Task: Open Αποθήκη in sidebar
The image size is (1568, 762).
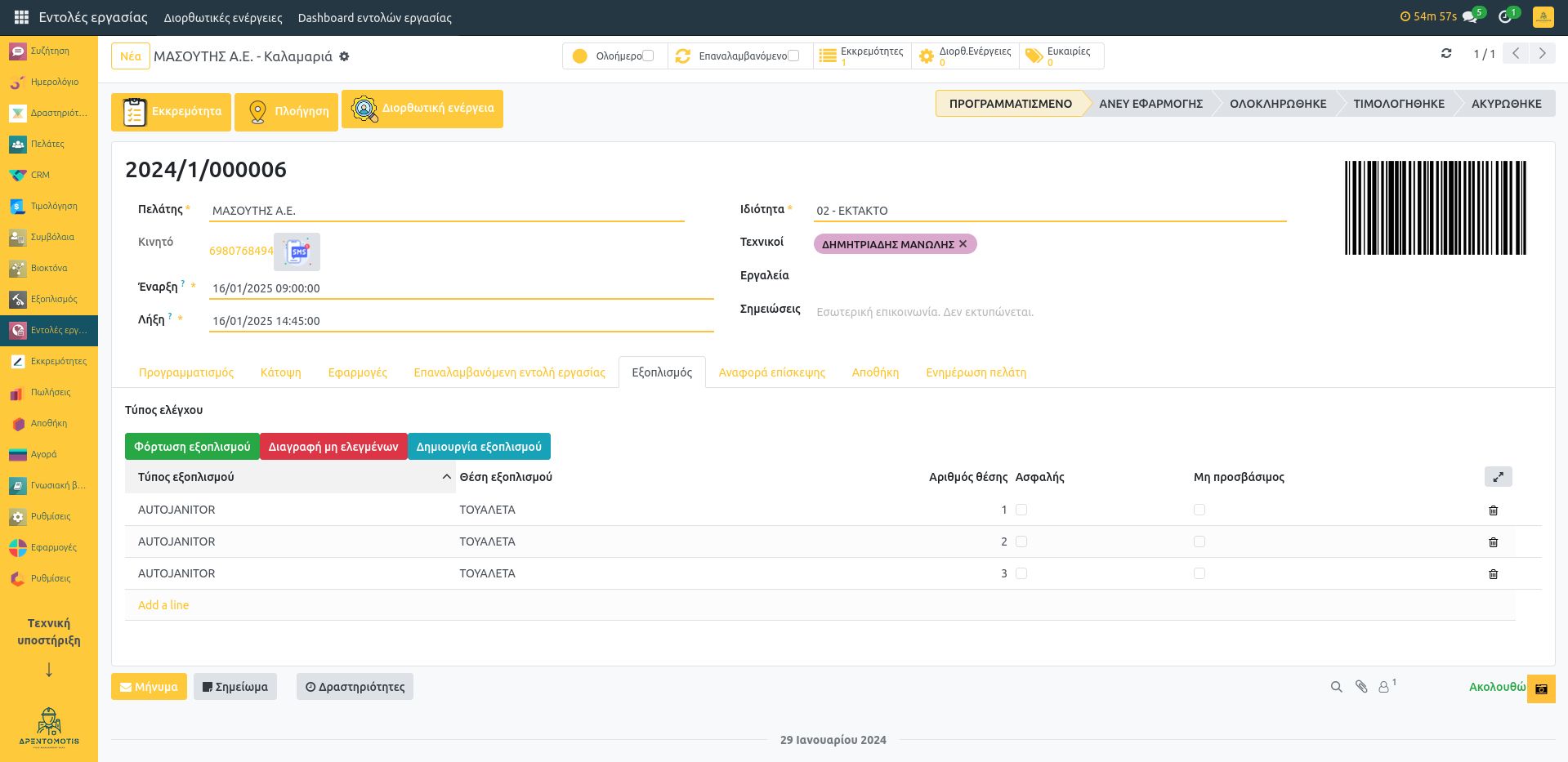Action: [x=49, y=423]
